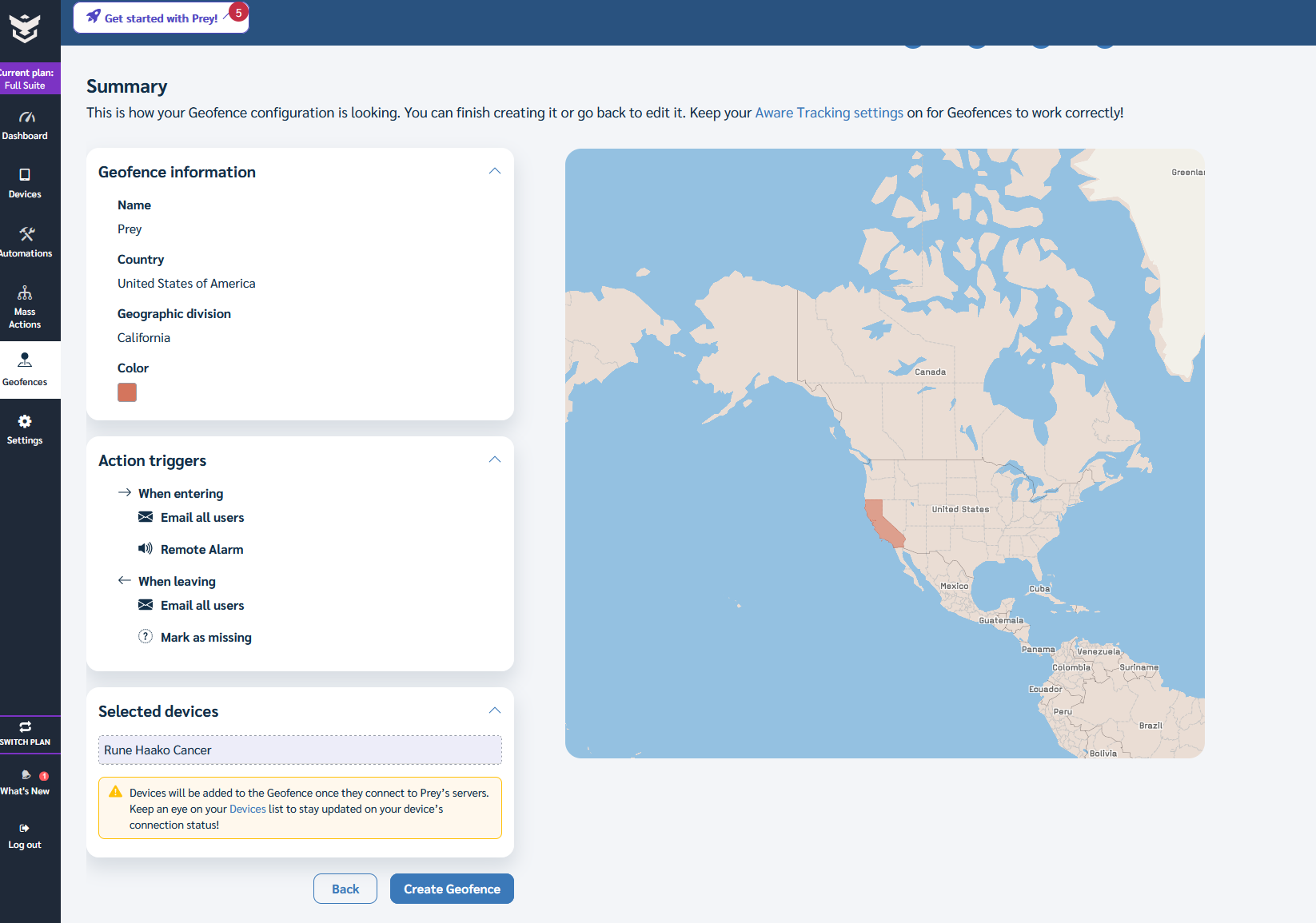Open the Mass Actions hierarchy icon

coord(25,292)
